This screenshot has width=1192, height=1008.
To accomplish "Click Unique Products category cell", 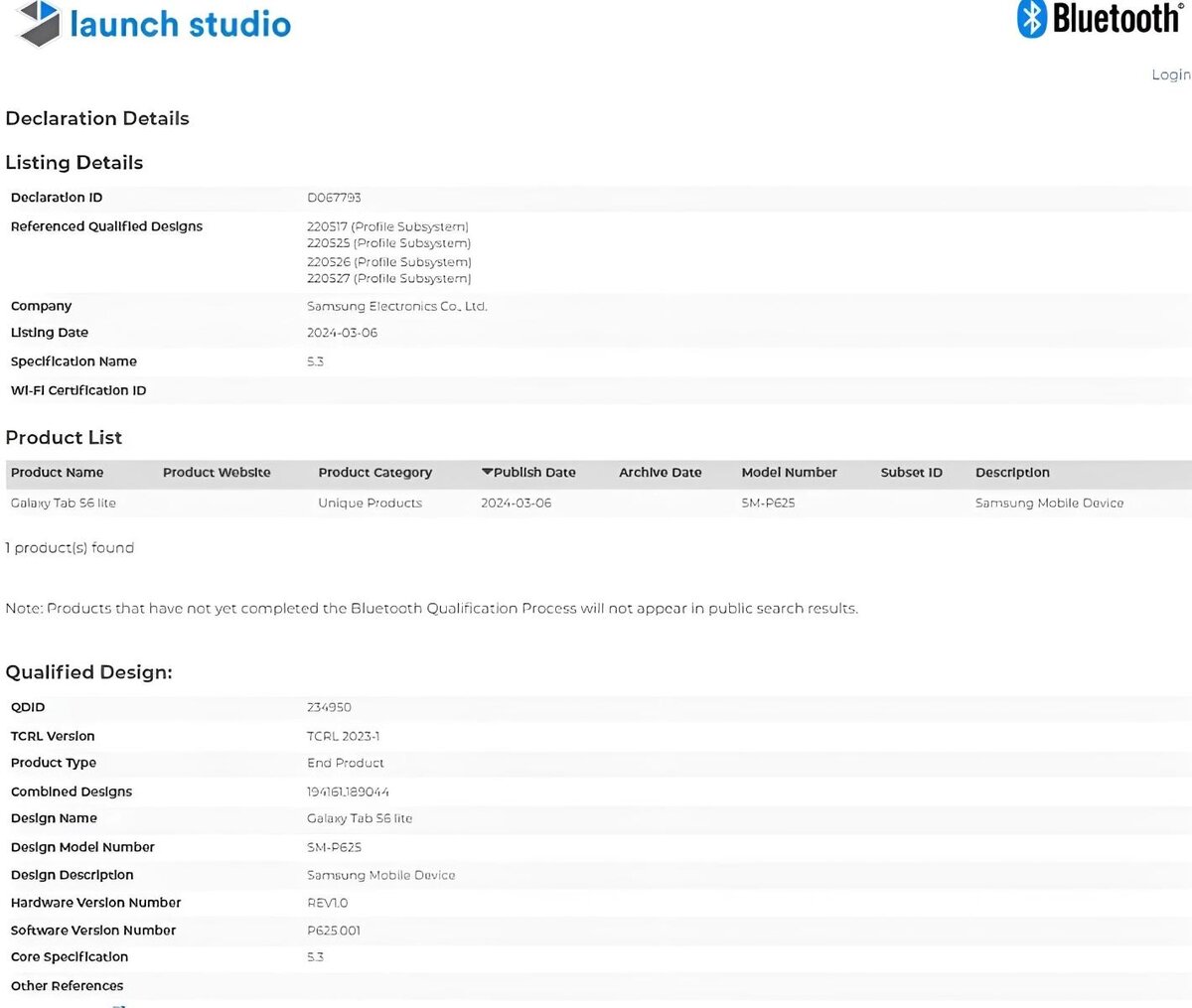I will coord(370,504).
